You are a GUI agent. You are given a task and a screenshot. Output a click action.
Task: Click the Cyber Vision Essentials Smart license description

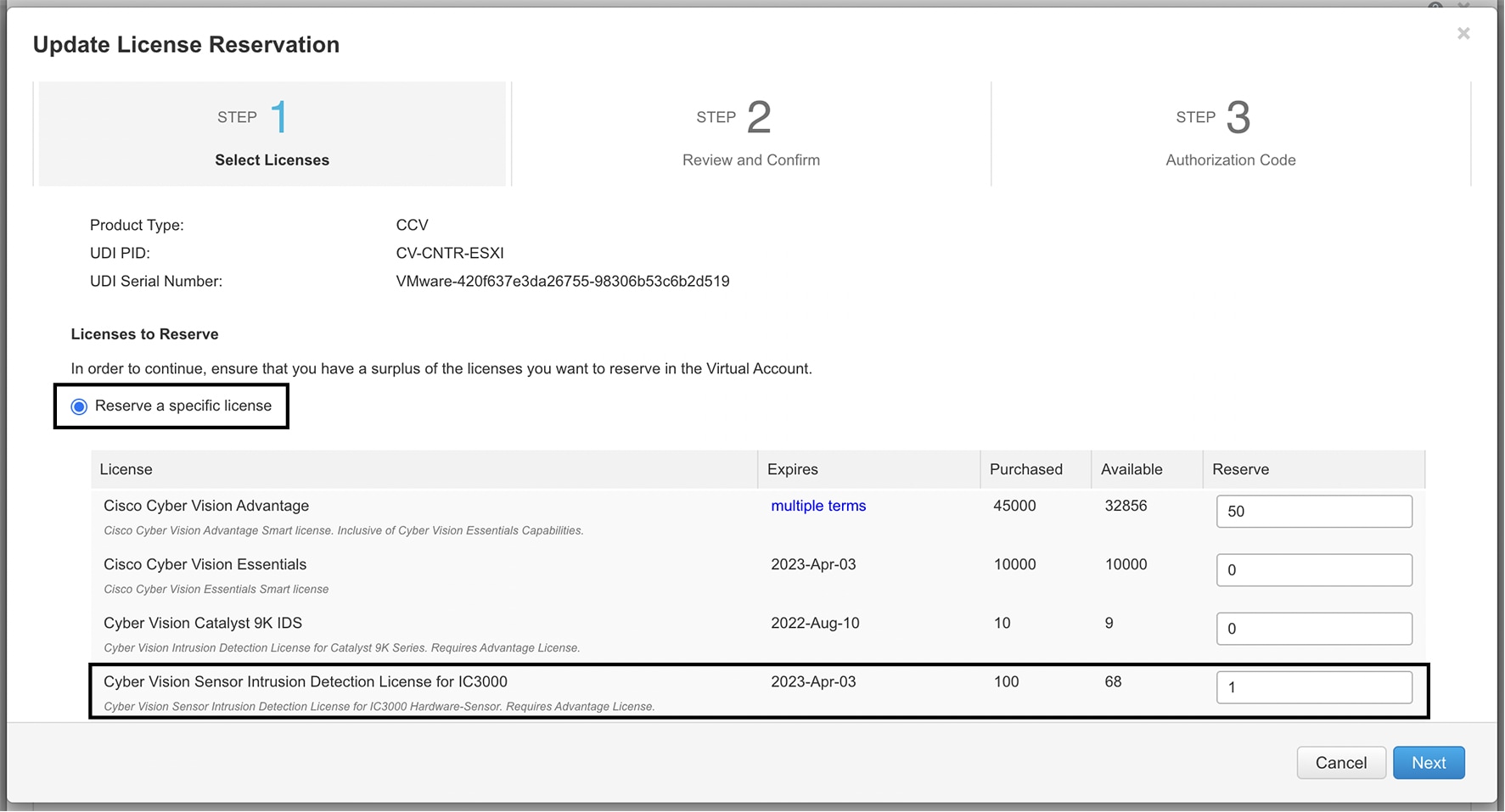[216, 589]
